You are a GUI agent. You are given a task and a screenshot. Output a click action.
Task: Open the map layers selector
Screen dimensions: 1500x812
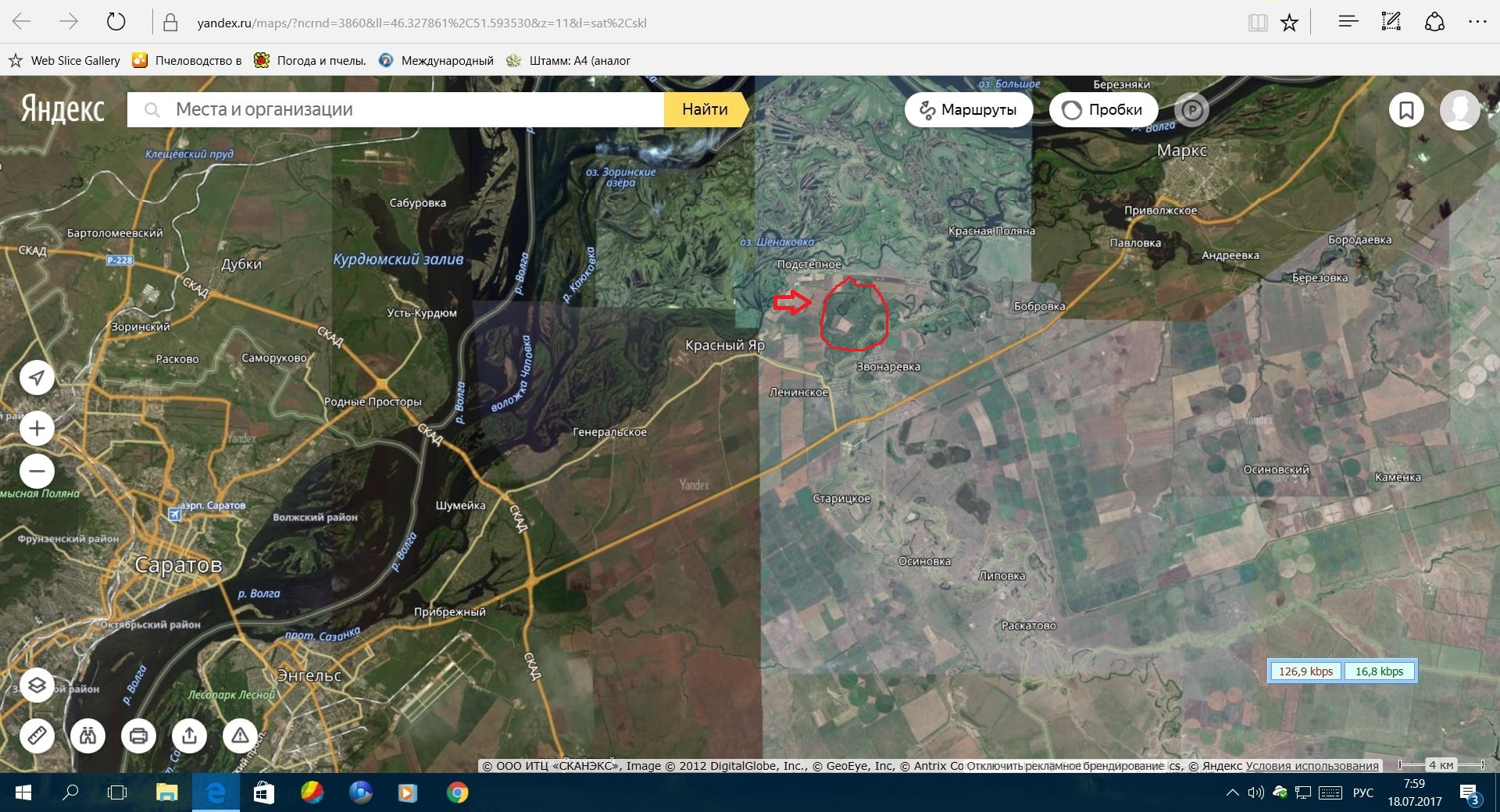pos(37,686)
